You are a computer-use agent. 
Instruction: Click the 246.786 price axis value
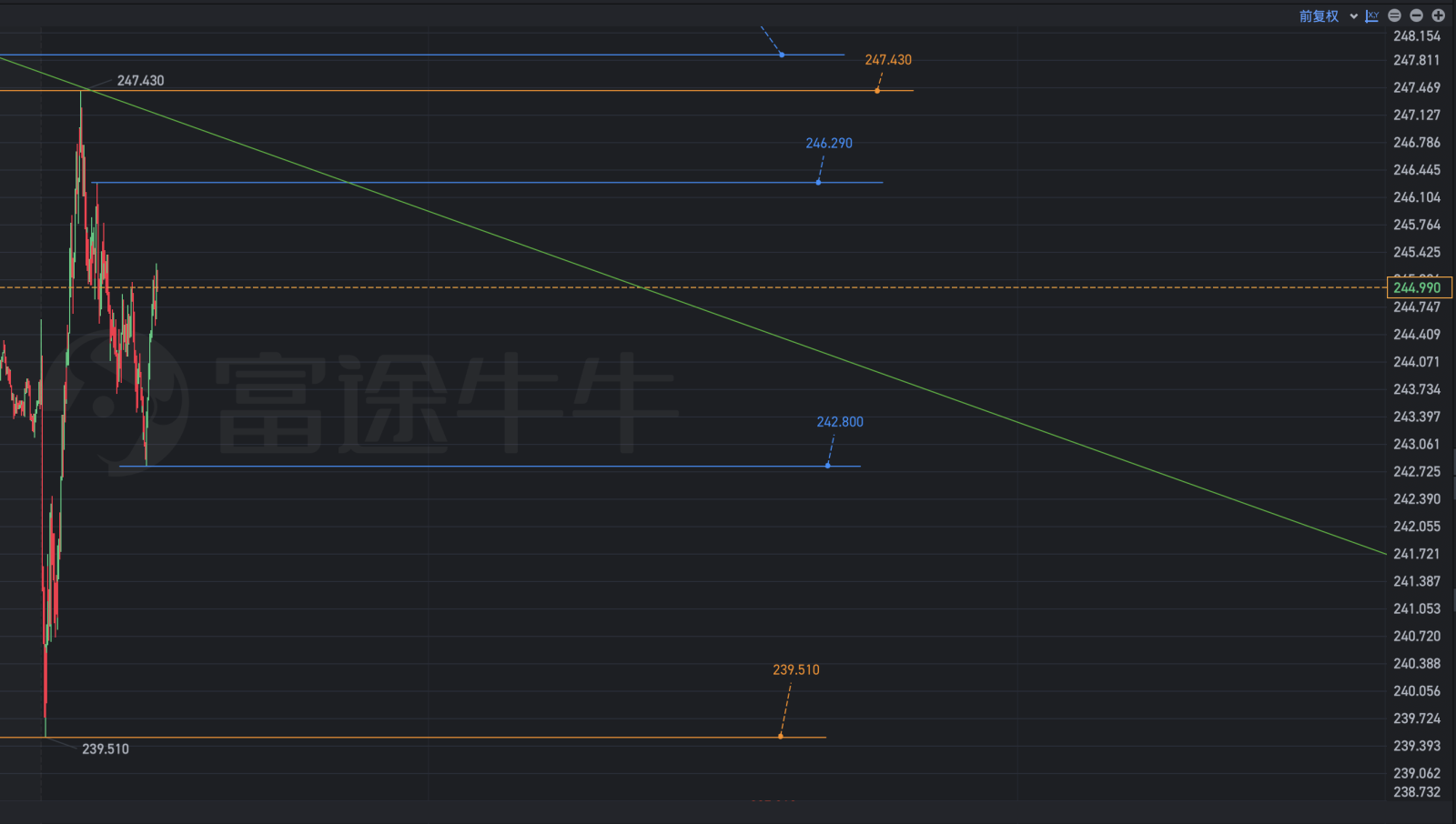(x=1417, y=143)
